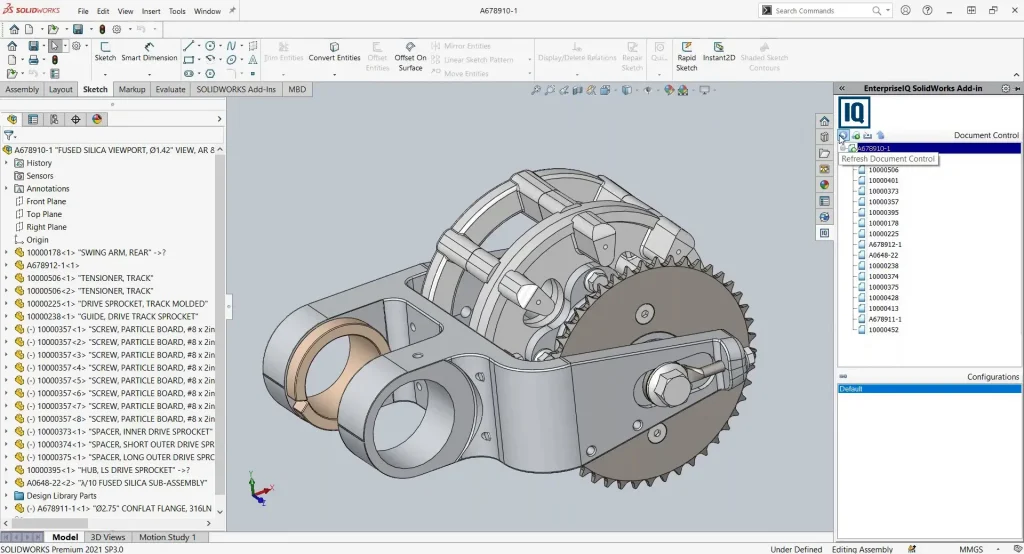Viewport: 1024px width, 554px height.
Task: Select the sketch Text tool
Action: [252, 59]
